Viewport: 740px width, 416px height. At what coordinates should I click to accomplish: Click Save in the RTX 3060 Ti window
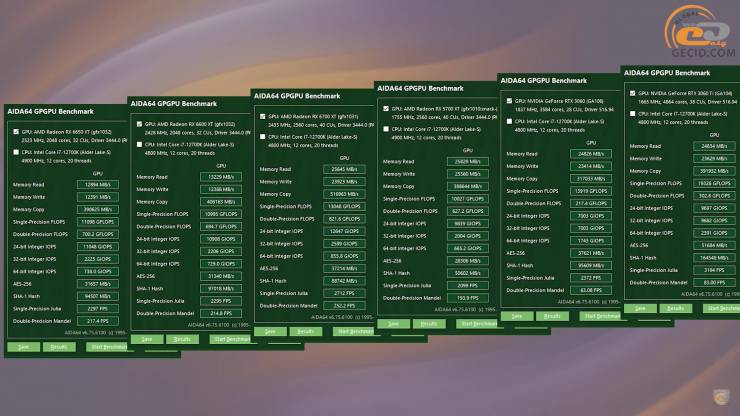click(x=640, y=308)
